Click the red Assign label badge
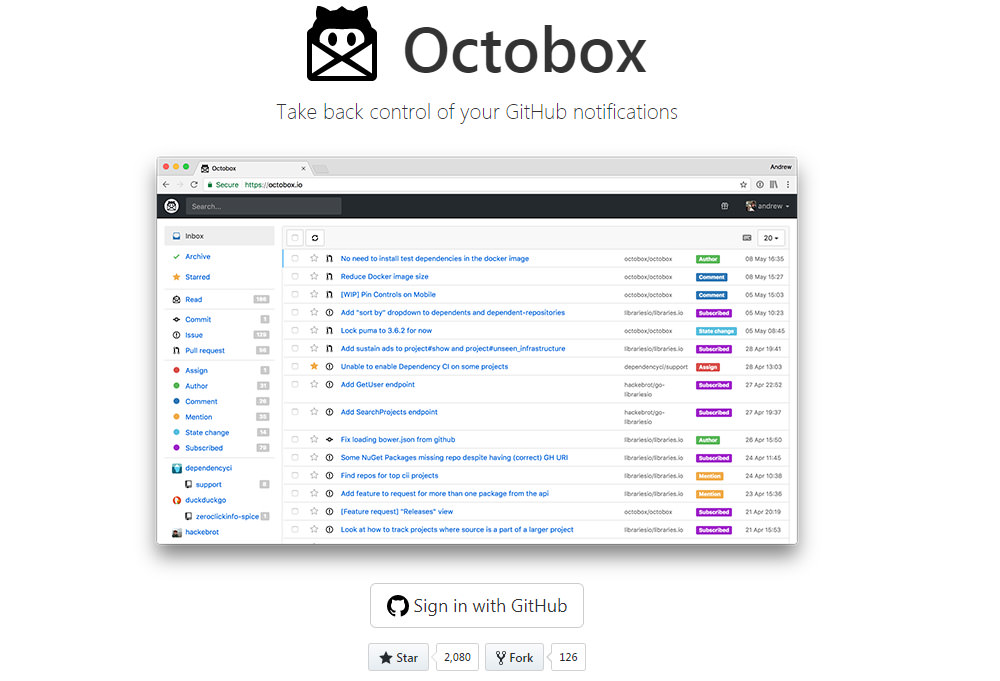Image resolution: width=1000 pixels, height=681 pixels. 708,367
